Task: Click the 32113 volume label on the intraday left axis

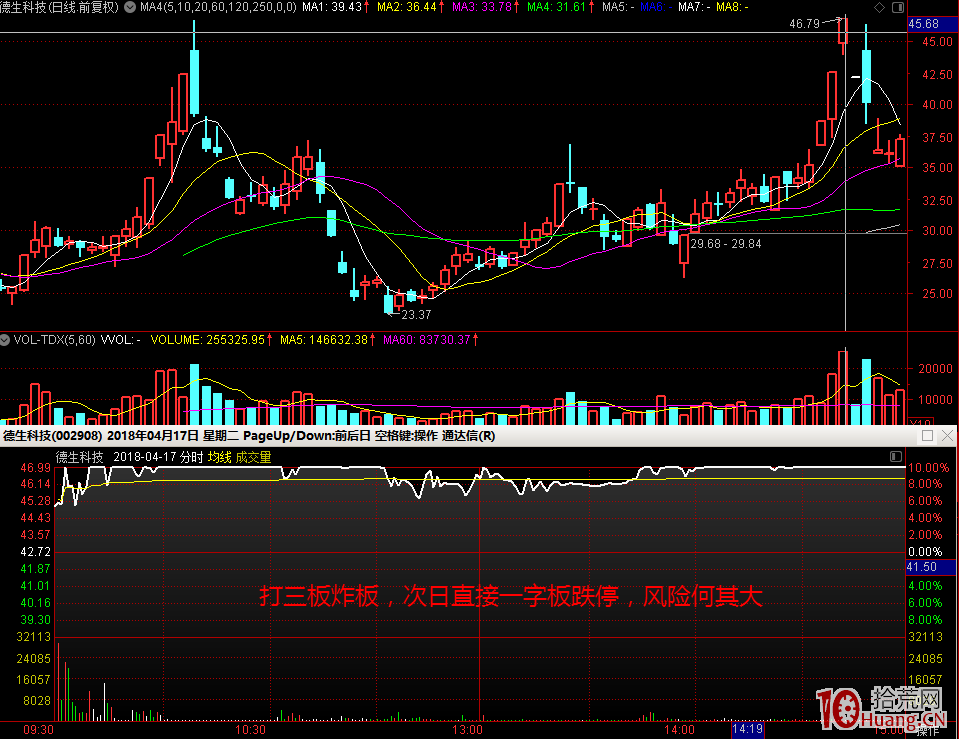Action: click(34, 637)
